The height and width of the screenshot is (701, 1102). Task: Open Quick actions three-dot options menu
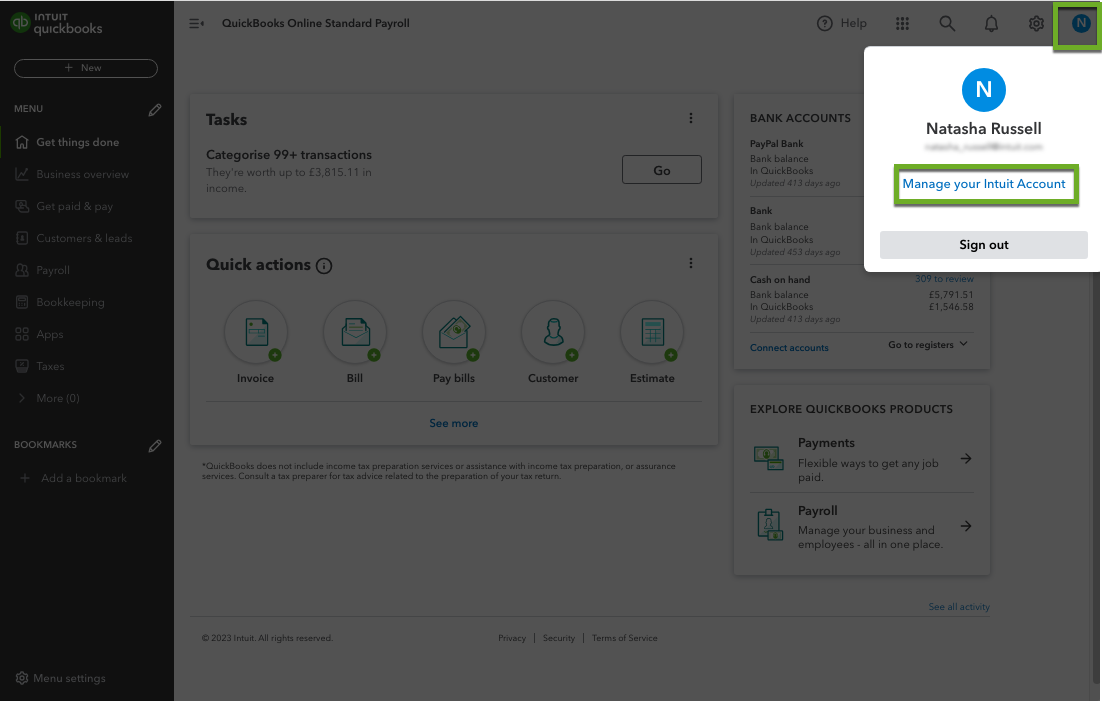tap(690, 264)
